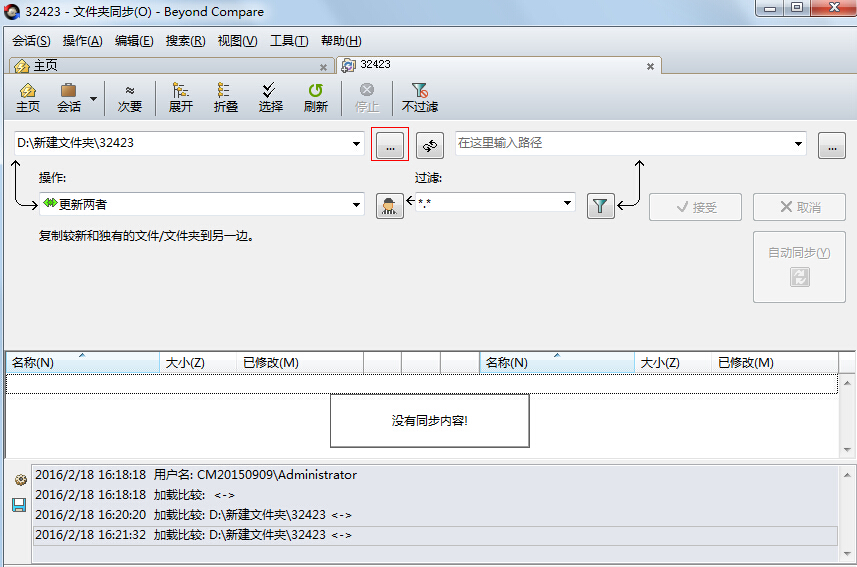Open the 操作(A) menu
This screenshot has width=857, height=567.
pos(83,41)
